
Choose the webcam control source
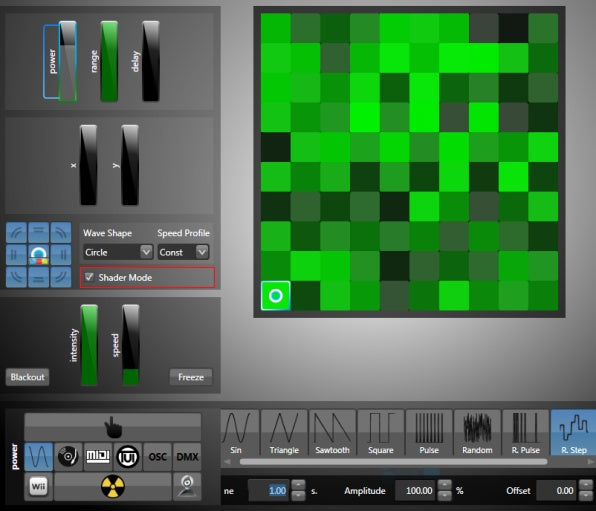(187, 486)
